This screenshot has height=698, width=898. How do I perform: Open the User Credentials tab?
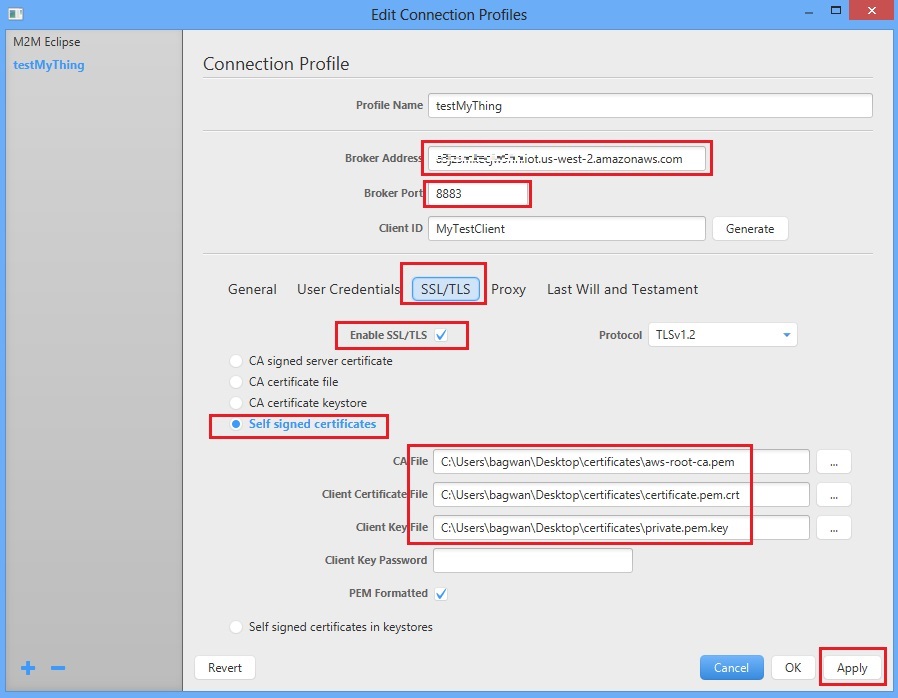point(348,289)
